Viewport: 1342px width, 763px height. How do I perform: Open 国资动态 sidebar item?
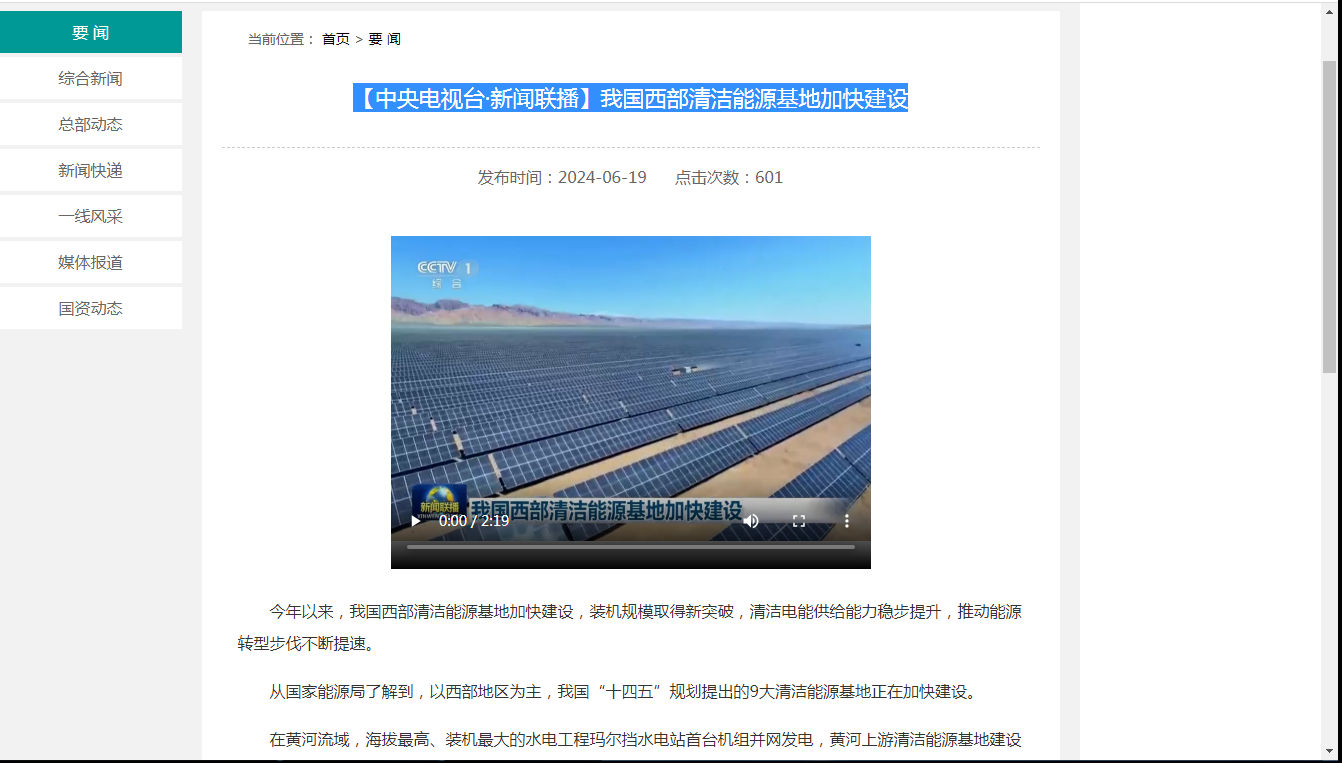[91, 308]
